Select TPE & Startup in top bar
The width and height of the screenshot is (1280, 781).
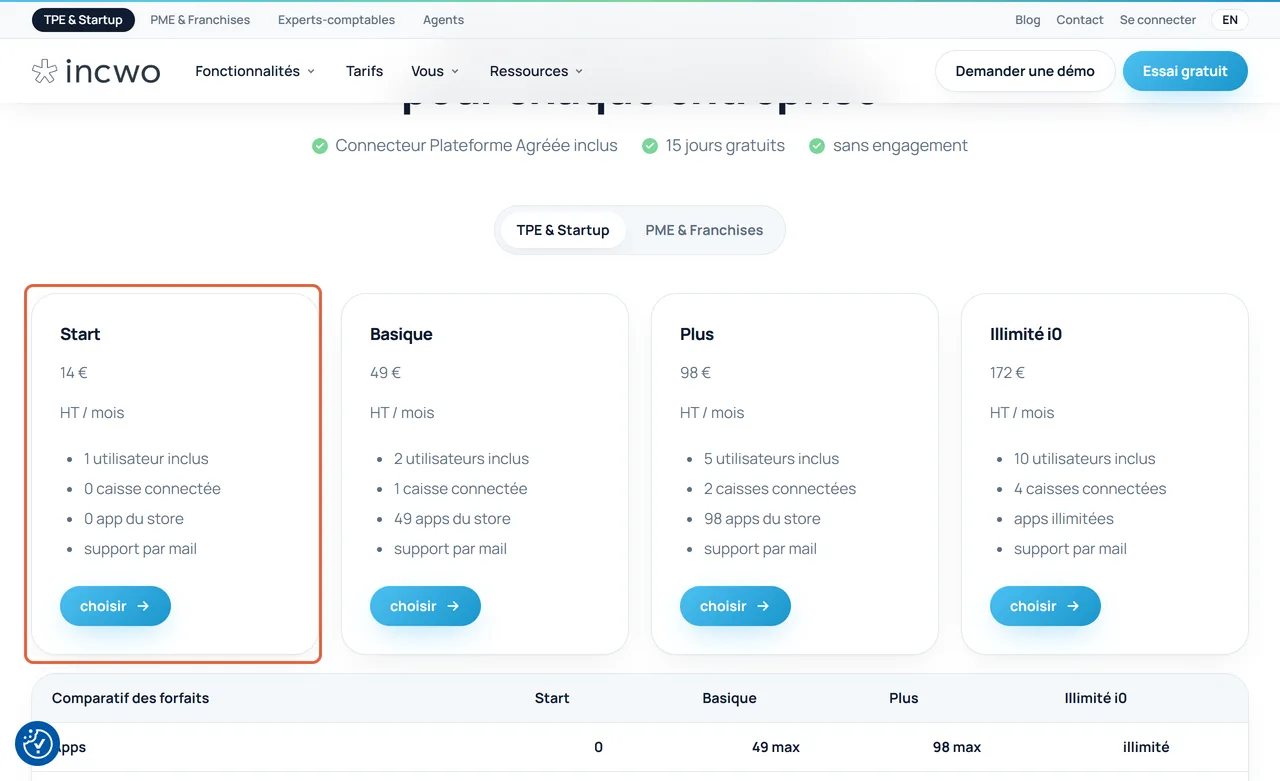[x=83, y=20]
